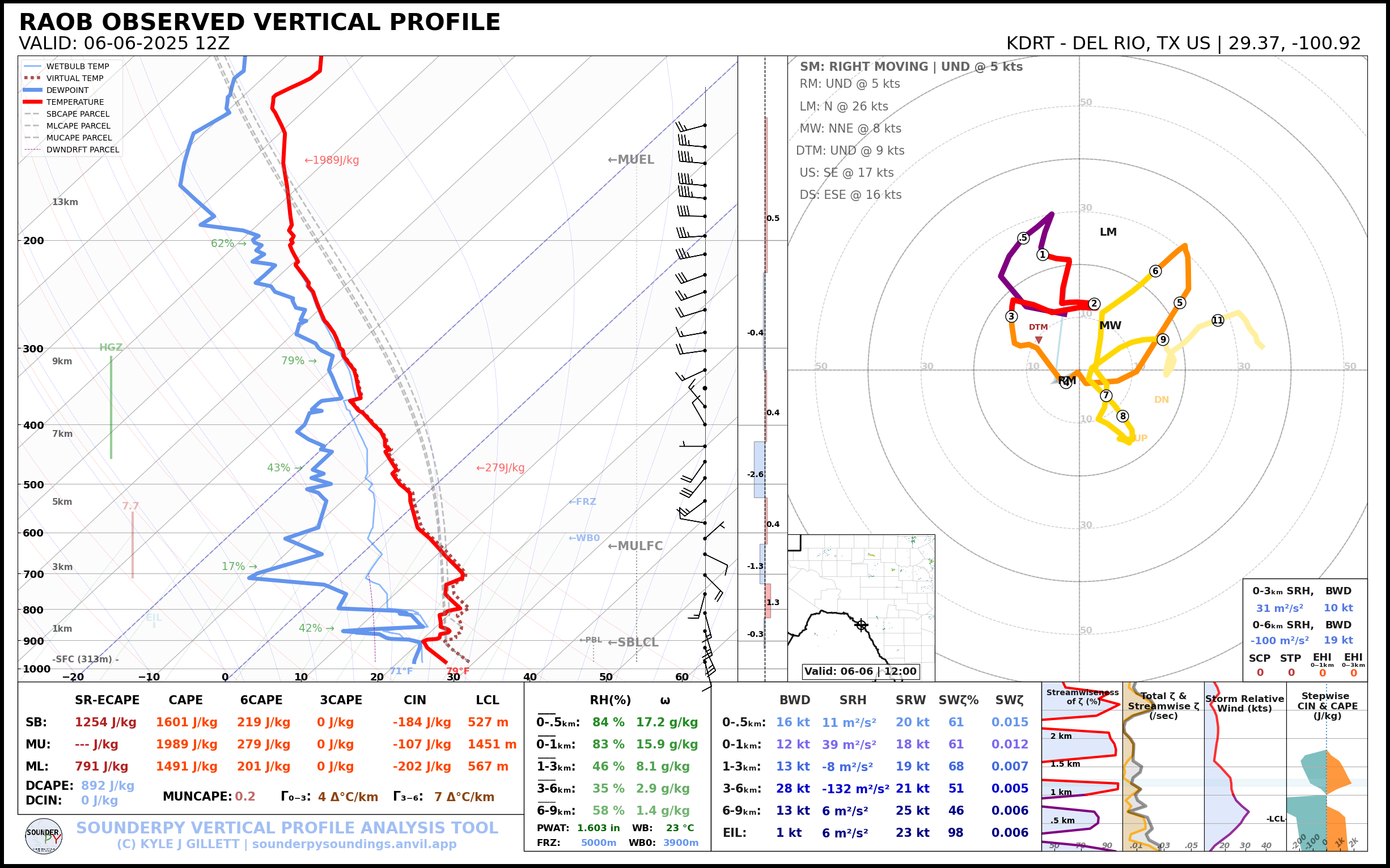1390x868 pixels.
Task: Click the HGZ green bar label
Action: coord(111,347)
